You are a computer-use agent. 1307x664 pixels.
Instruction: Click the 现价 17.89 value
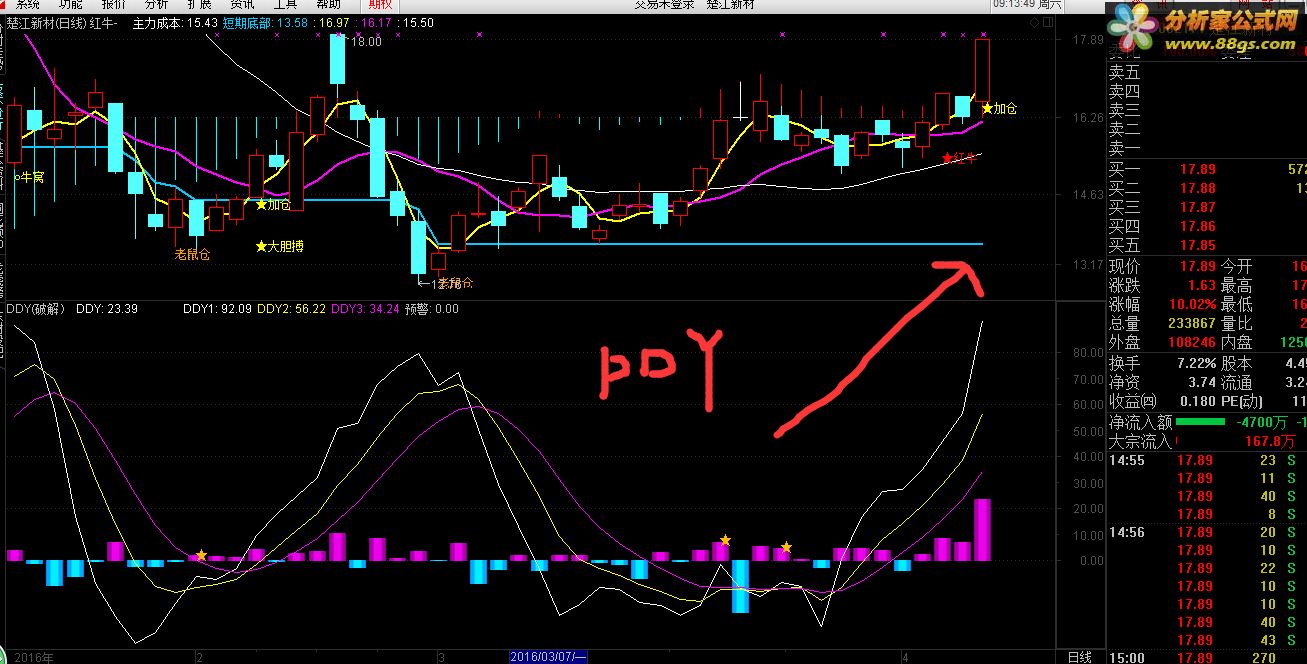[x=1197, y=266]
